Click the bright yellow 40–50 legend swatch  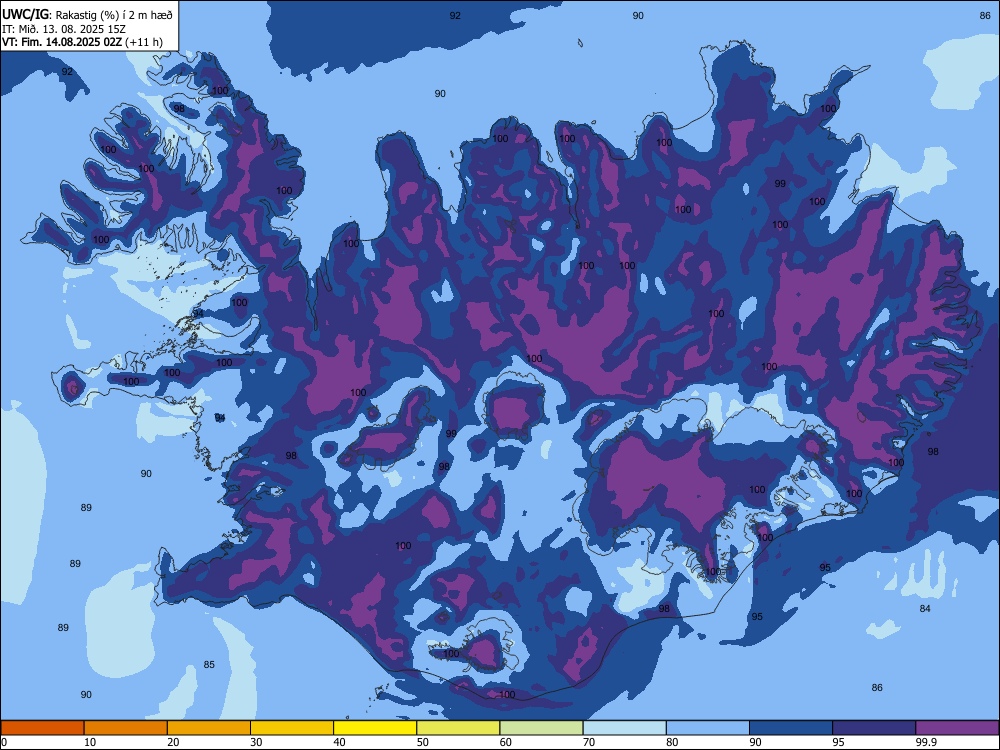click(x=375, y=728)
